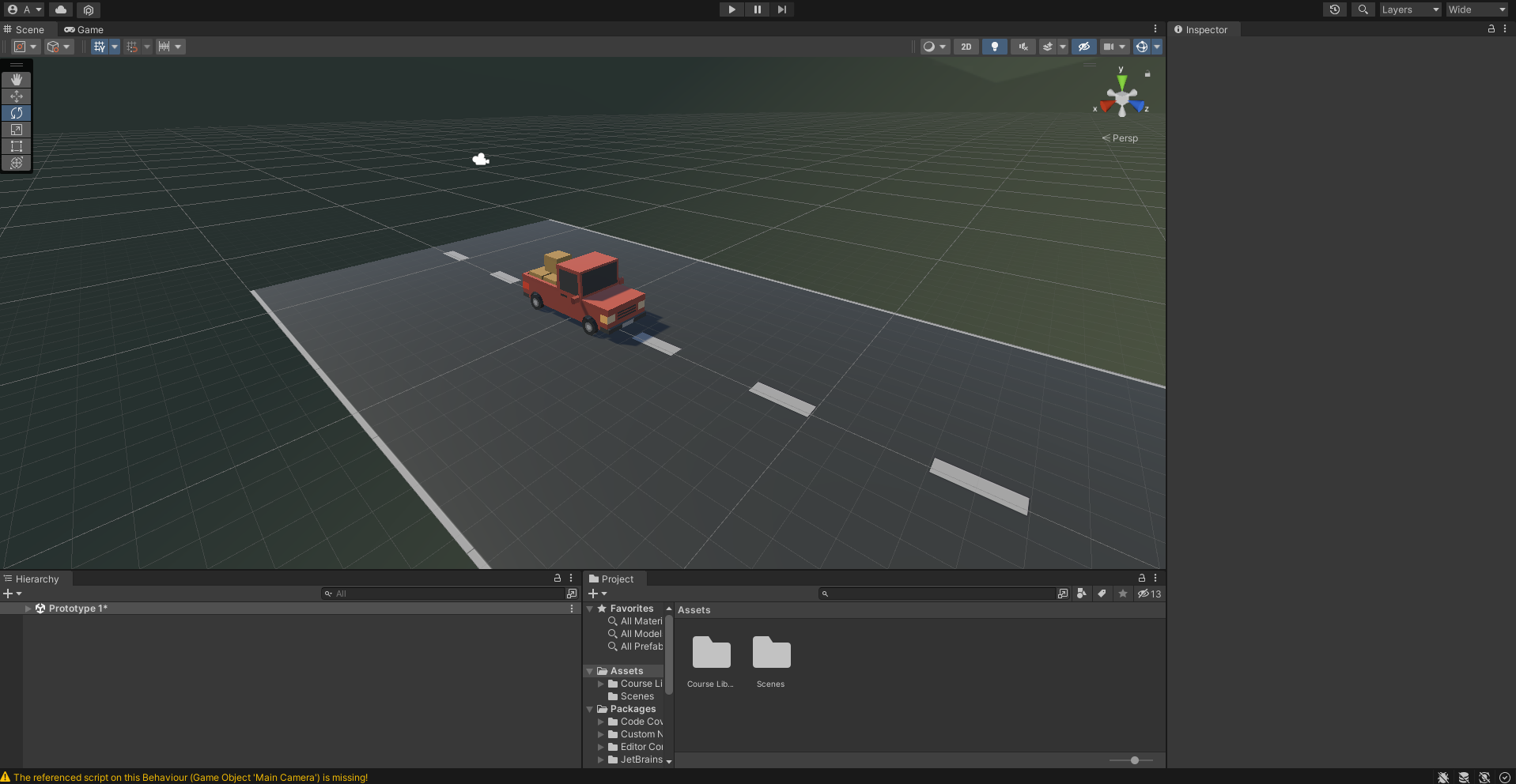Open the Wide layout dropdown

(x=1476, y=9)
